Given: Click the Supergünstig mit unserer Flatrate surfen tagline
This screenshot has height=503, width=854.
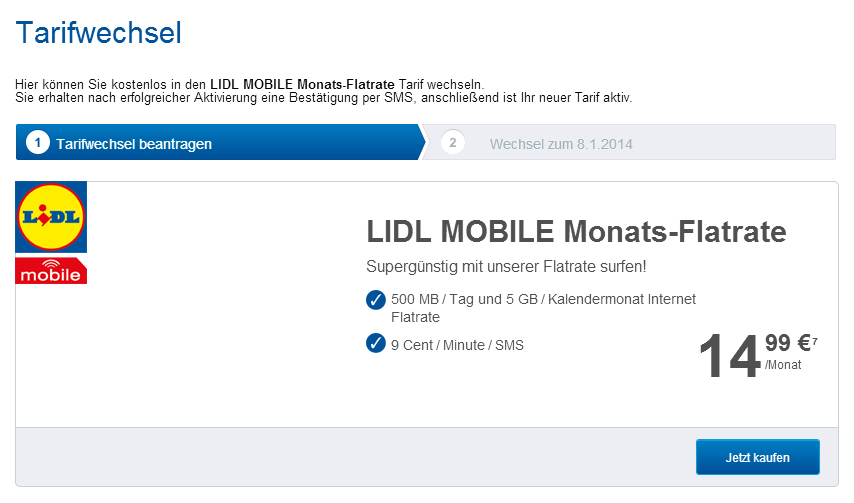Looking at the screenshot, I should [507, 266].
